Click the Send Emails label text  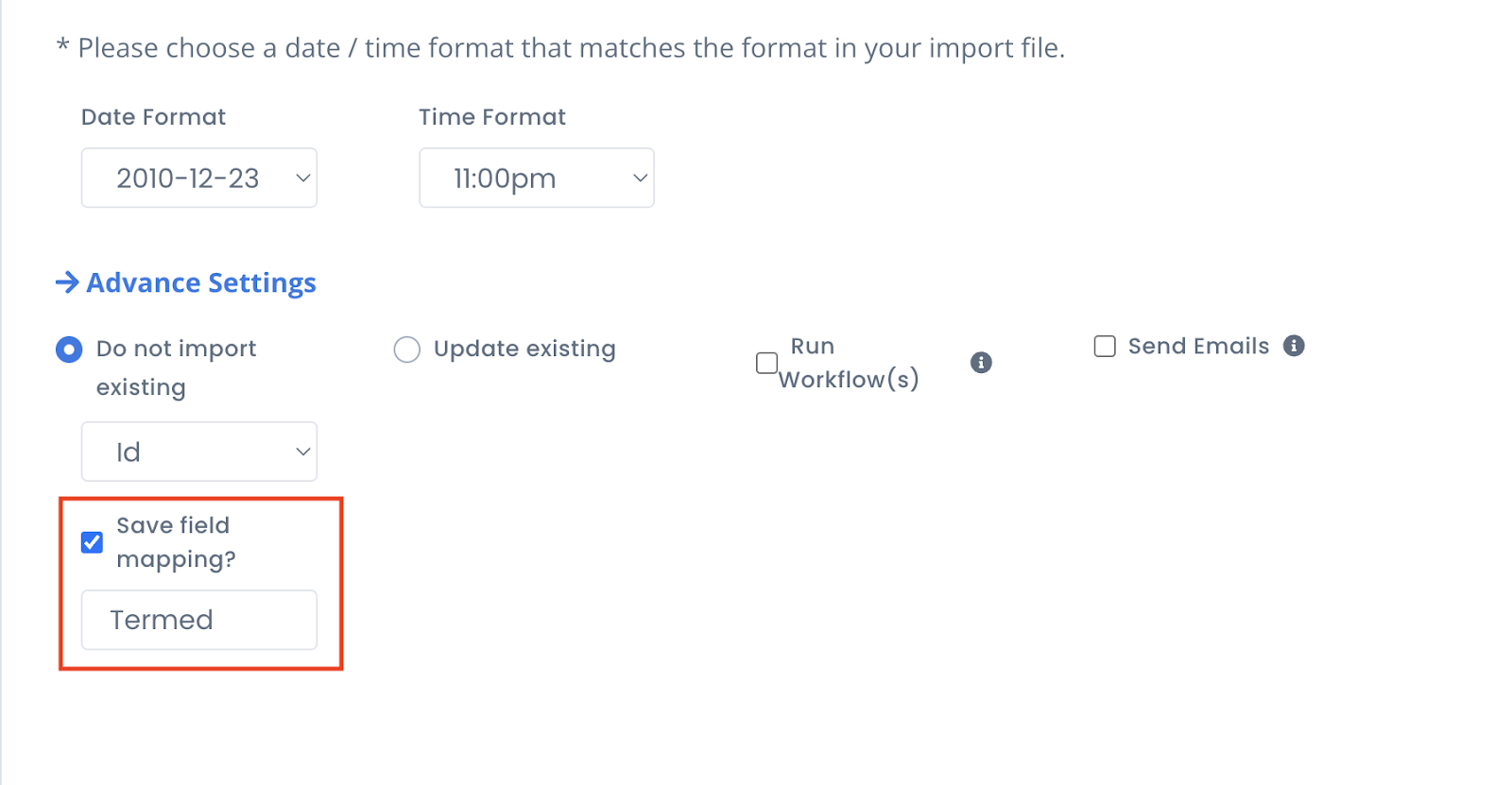point(1198,347)
